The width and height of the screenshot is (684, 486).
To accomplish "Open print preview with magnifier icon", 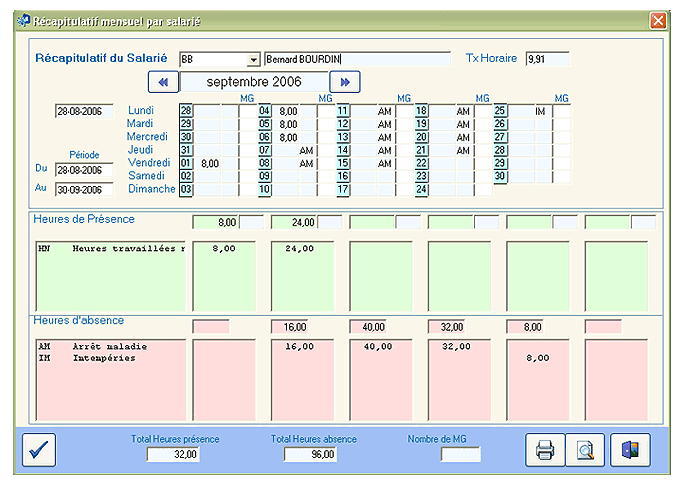I will click(x=585, y=450).
